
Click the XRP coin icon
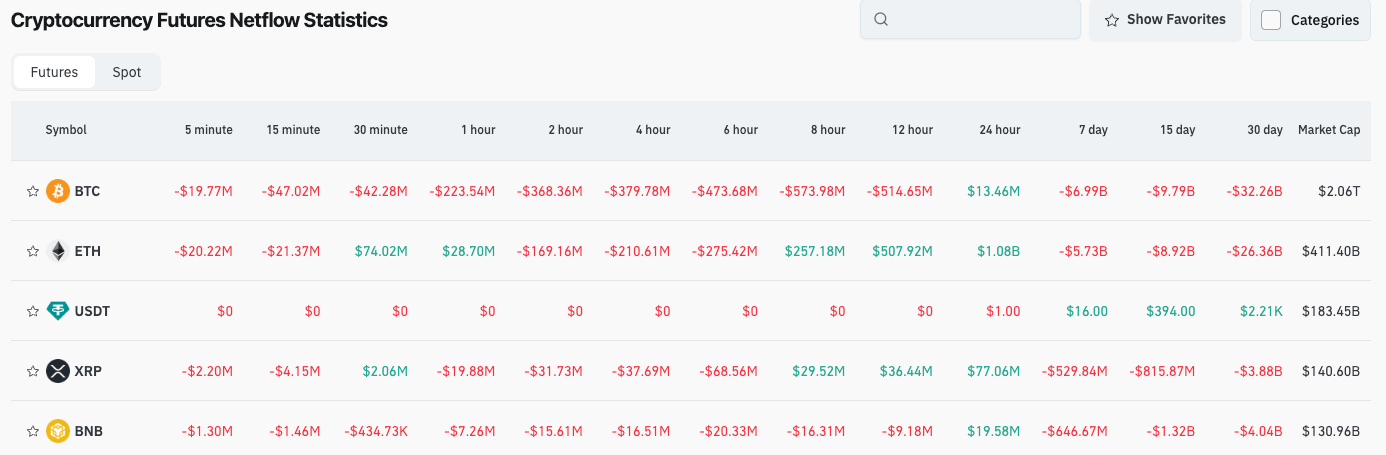tap(58, 371)
